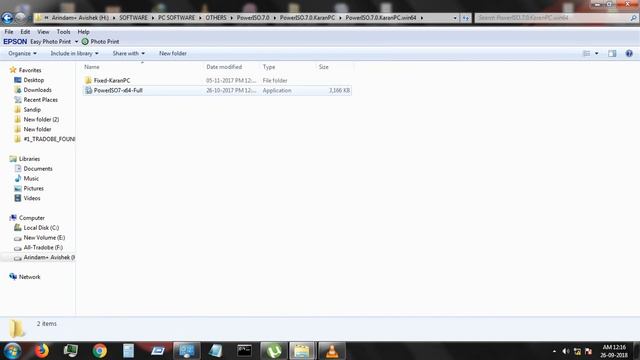Viewport: 640px width, 360px height.
Task: Open the address bar history dropdown
Action: coord(455,18)
